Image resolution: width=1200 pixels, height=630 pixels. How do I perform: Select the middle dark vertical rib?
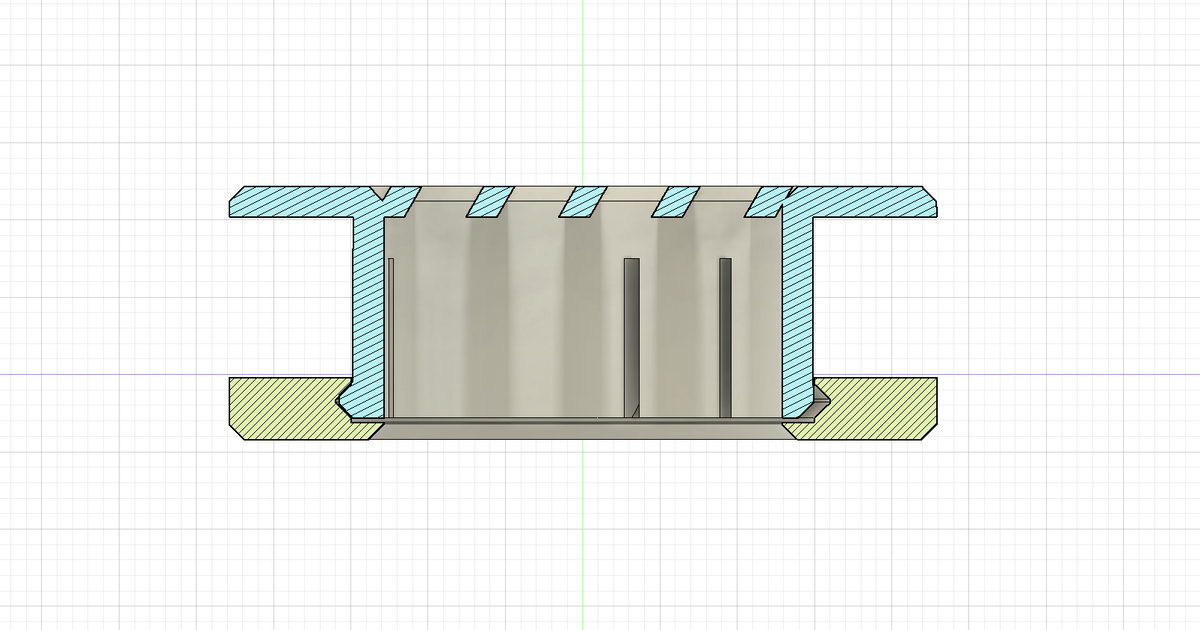click(631, 335)
